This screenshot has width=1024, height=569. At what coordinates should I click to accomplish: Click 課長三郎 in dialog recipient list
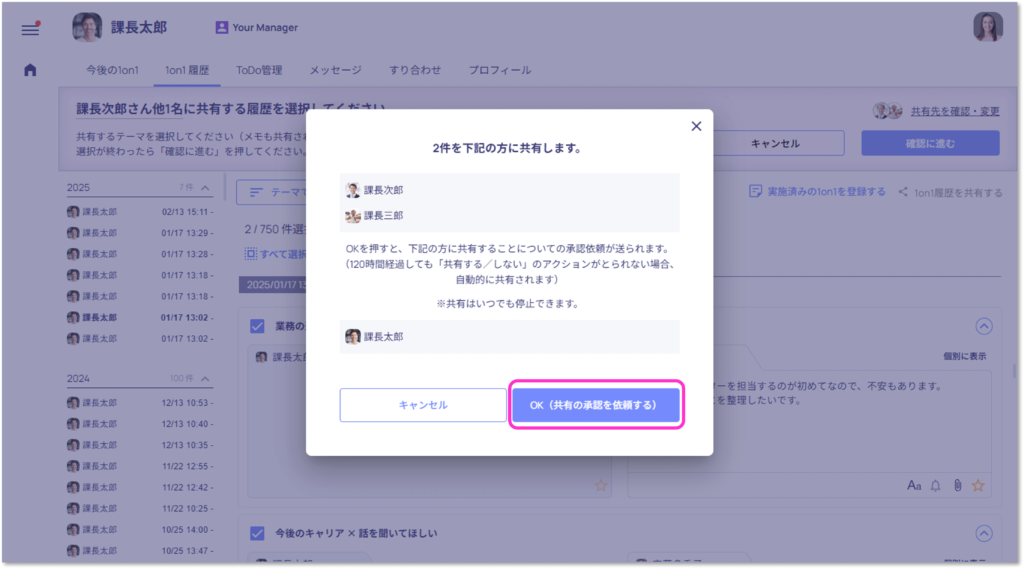(x=375, y=216)
